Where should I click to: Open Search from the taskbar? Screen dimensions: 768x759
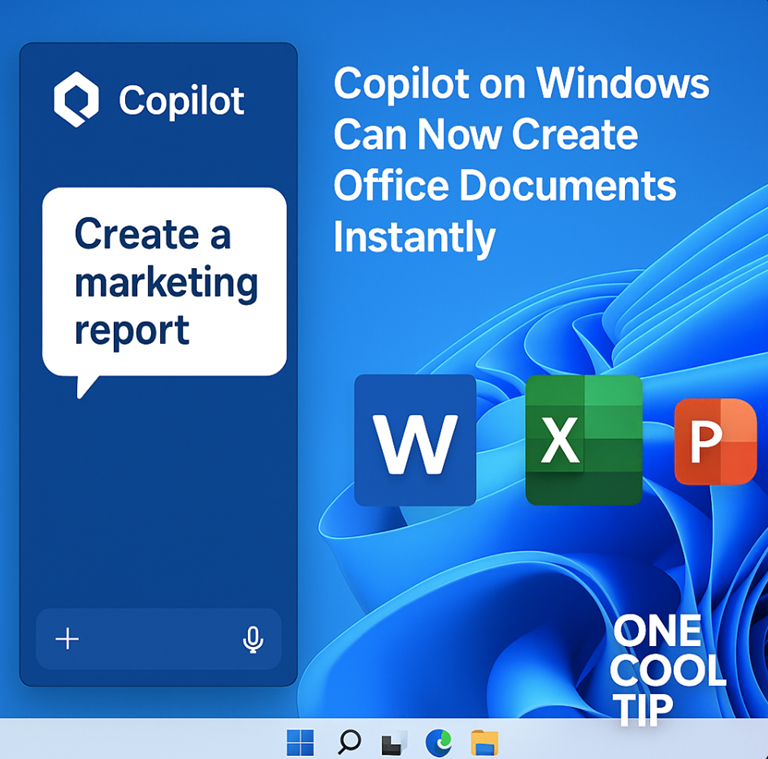pyautogui.click(x=349, y=742)
